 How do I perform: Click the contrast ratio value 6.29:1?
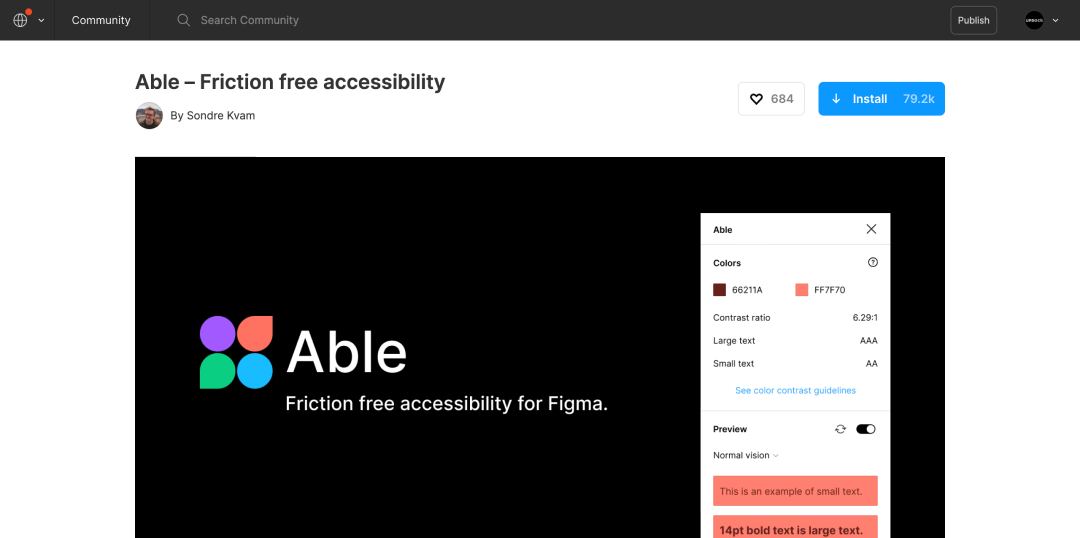click(x=865, y=318)
